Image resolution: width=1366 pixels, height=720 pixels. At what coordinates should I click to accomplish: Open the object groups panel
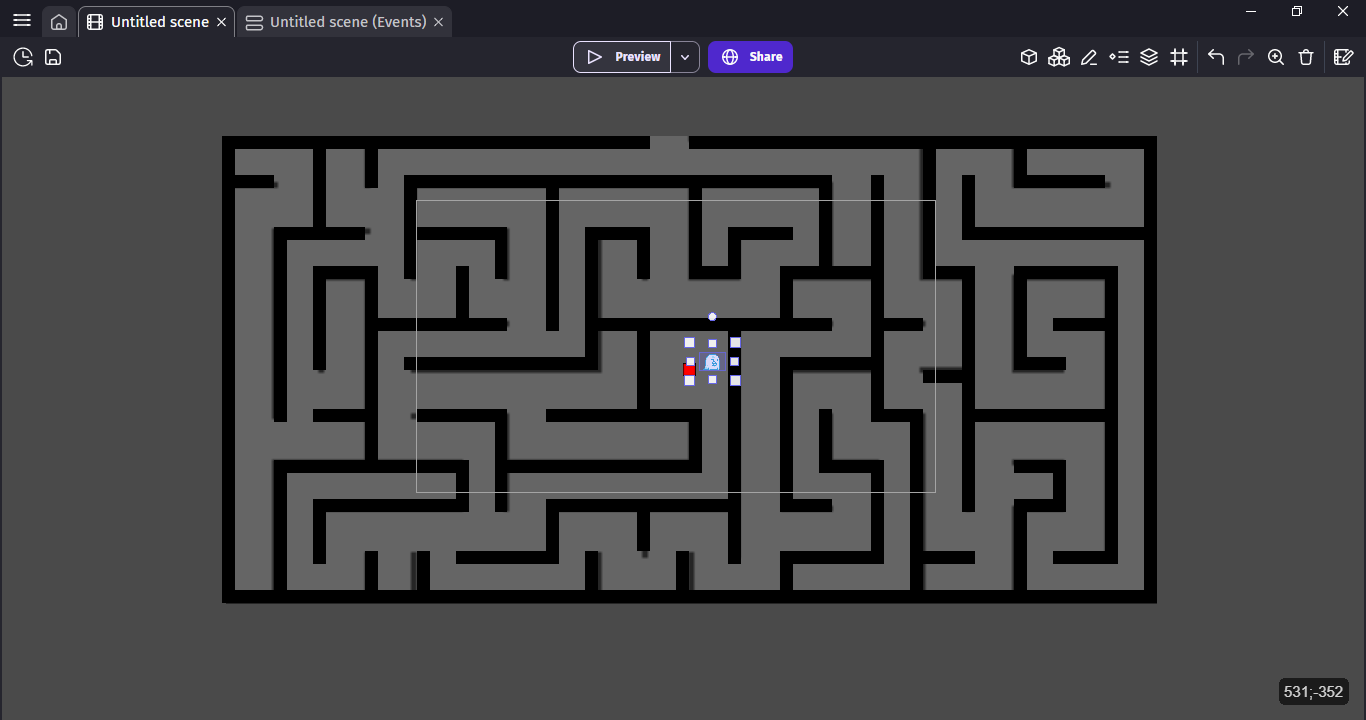click(x=1059, y=57)
